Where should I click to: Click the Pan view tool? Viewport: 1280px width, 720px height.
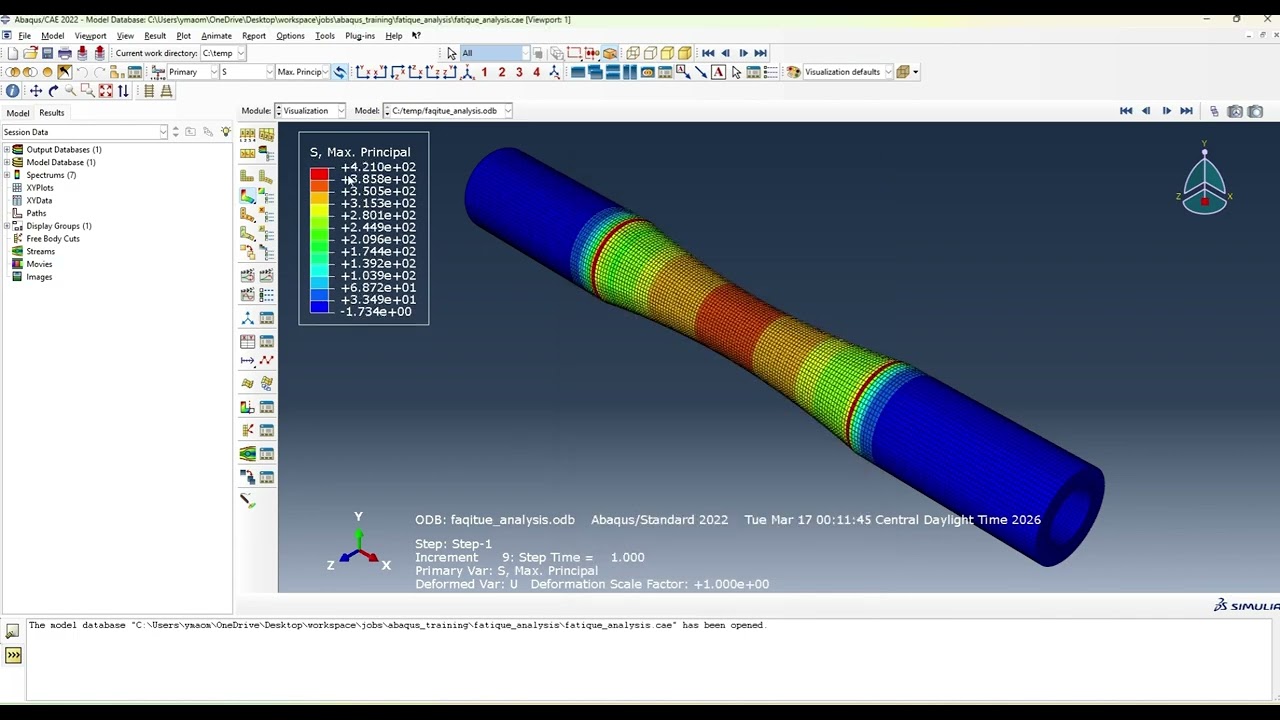tap(35, 91)
